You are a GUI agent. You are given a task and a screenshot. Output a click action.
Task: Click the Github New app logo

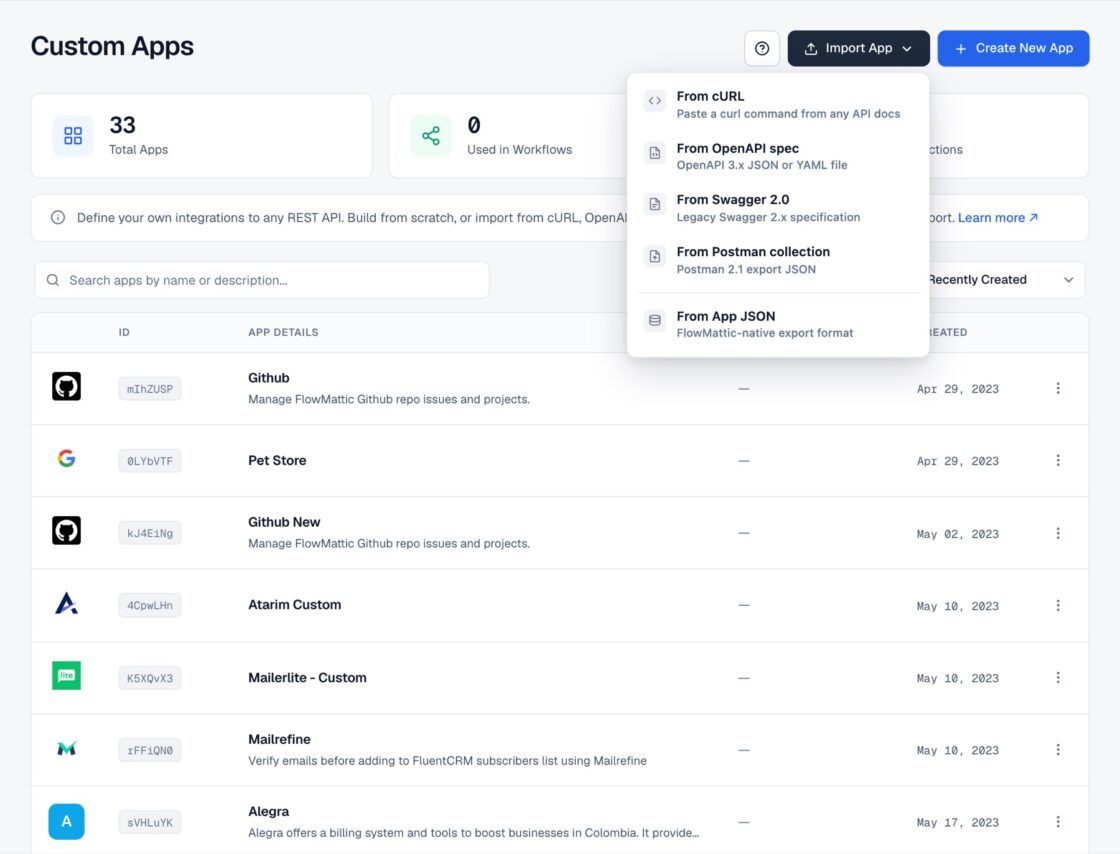coord(66,531)
